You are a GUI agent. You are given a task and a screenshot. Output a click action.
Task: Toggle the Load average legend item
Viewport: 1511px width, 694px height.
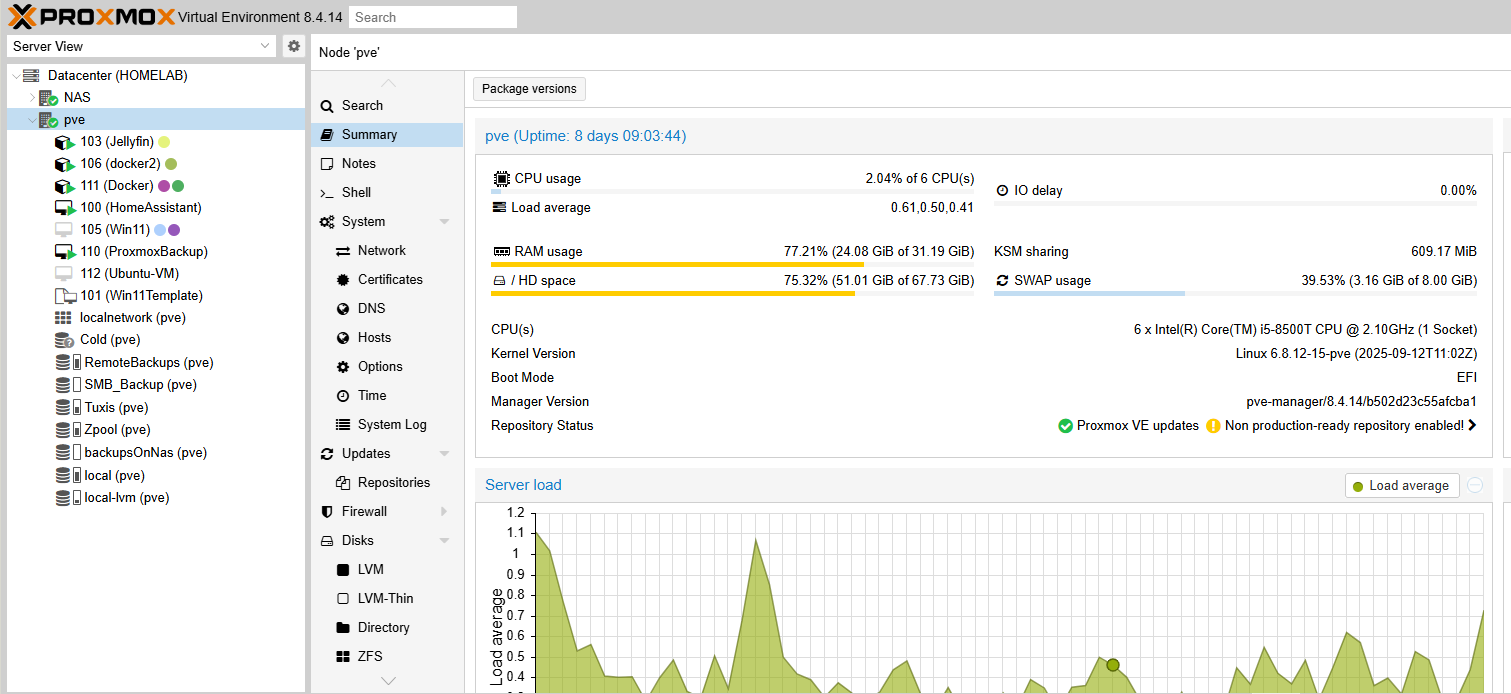click(1401, 485)
